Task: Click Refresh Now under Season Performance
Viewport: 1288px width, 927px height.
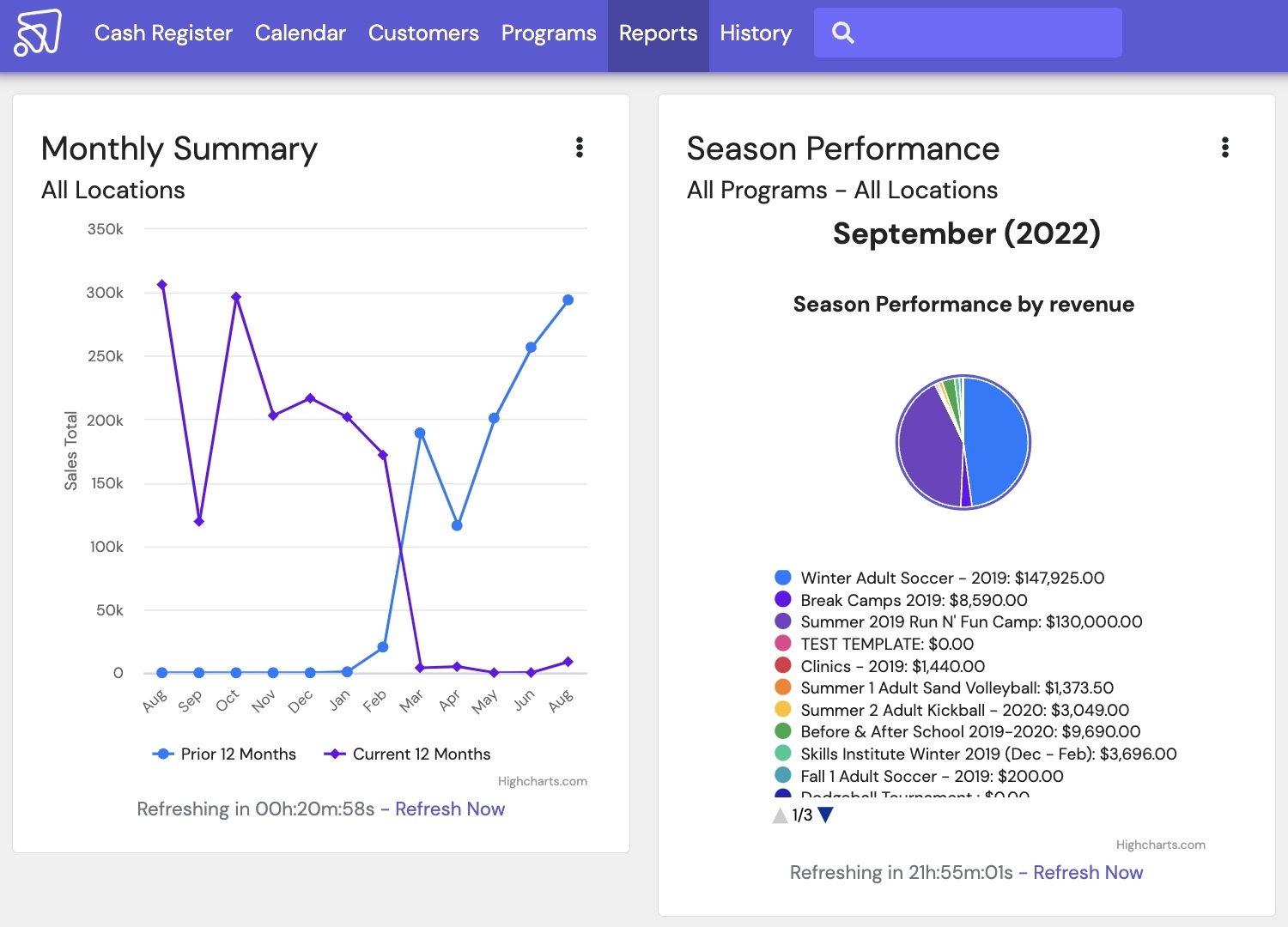Action: (1087, 873)
